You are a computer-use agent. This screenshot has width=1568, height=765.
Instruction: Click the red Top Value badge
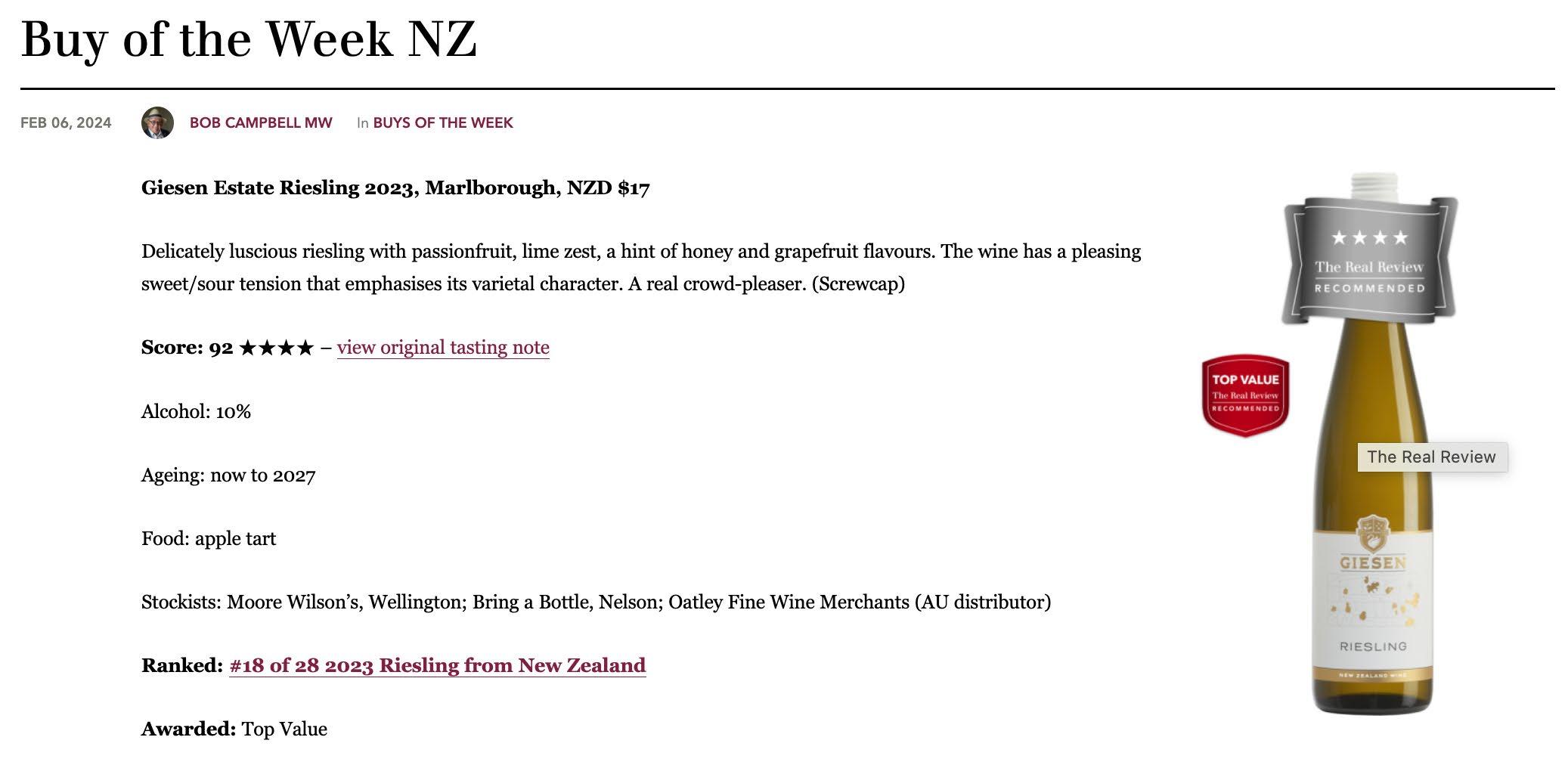coord(1245,396)
